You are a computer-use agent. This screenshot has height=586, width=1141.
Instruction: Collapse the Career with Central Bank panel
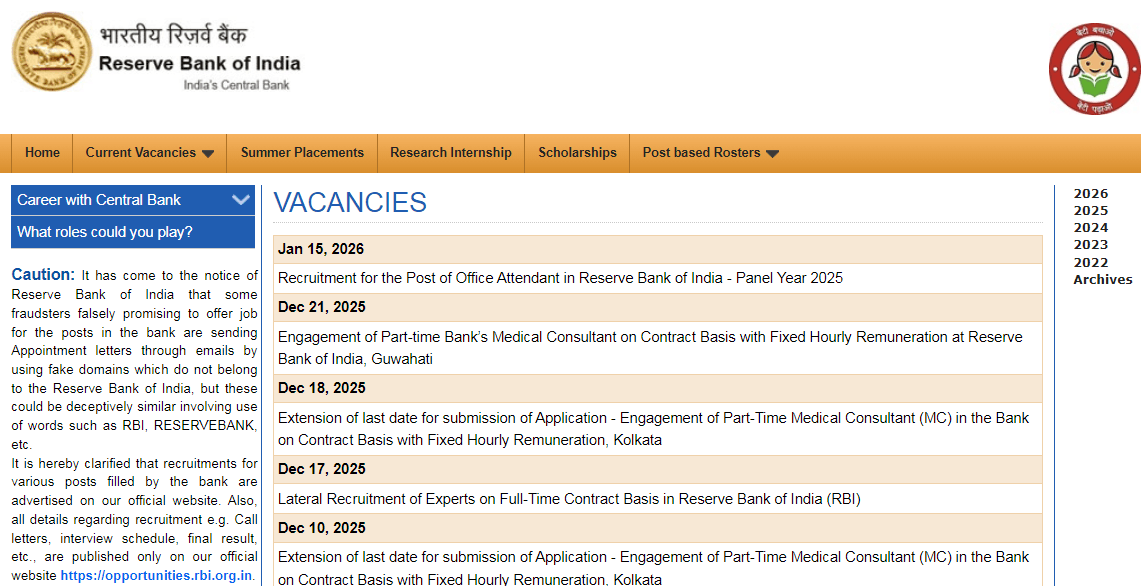[x=240, y=199]
